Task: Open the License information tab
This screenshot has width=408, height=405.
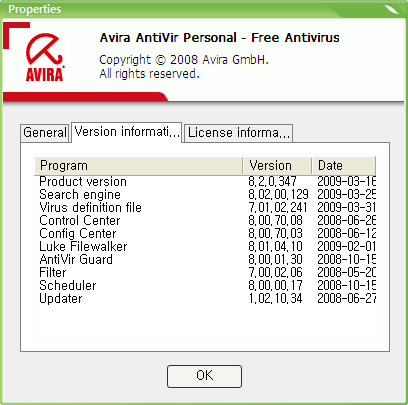Action: point(238,133)
